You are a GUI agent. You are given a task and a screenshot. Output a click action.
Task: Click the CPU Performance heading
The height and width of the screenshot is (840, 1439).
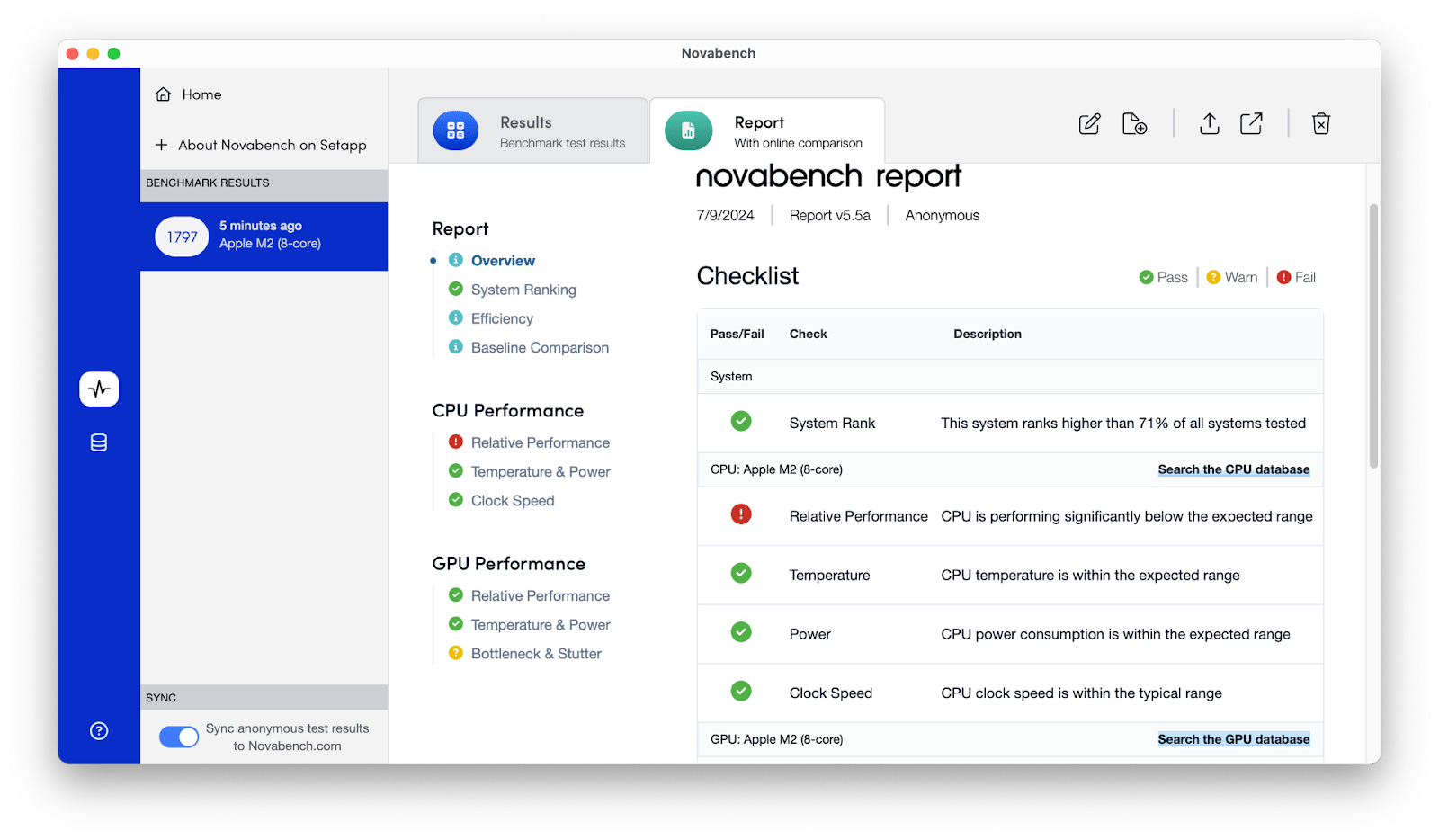pyautogui.click(x=508, y=411)
